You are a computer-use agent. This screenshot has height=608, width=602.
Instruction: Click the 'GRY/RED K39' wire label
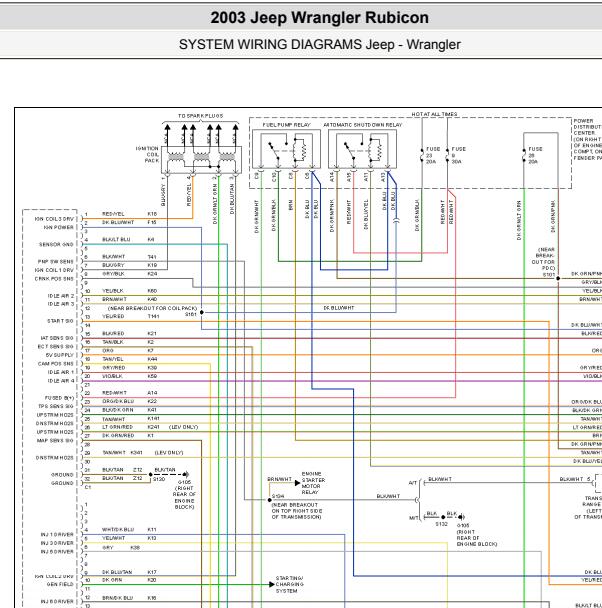tap(129, 368)
